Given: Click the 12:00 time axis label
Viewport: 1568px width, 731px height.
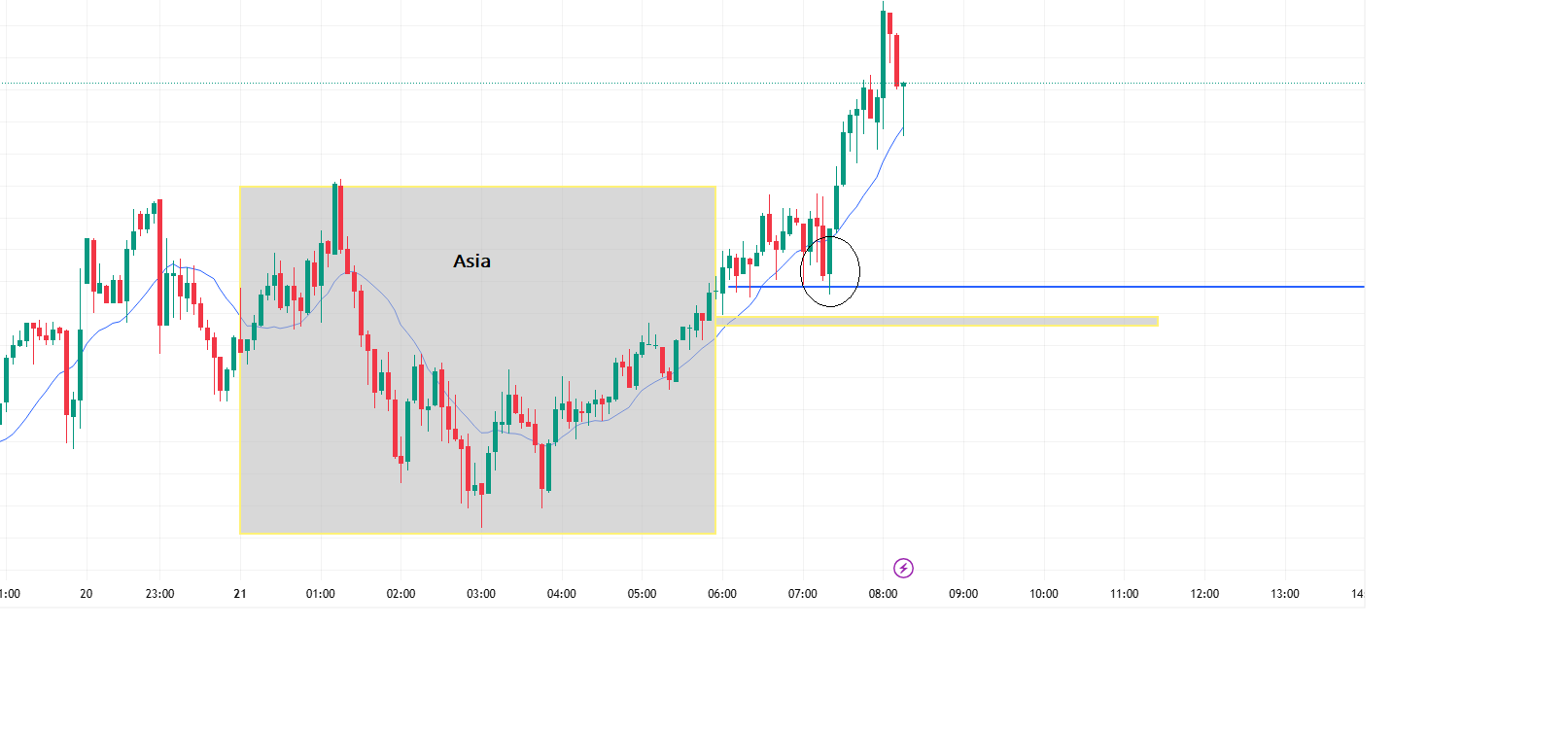Looking at the screenshot, I should (x=1204, y=594).
